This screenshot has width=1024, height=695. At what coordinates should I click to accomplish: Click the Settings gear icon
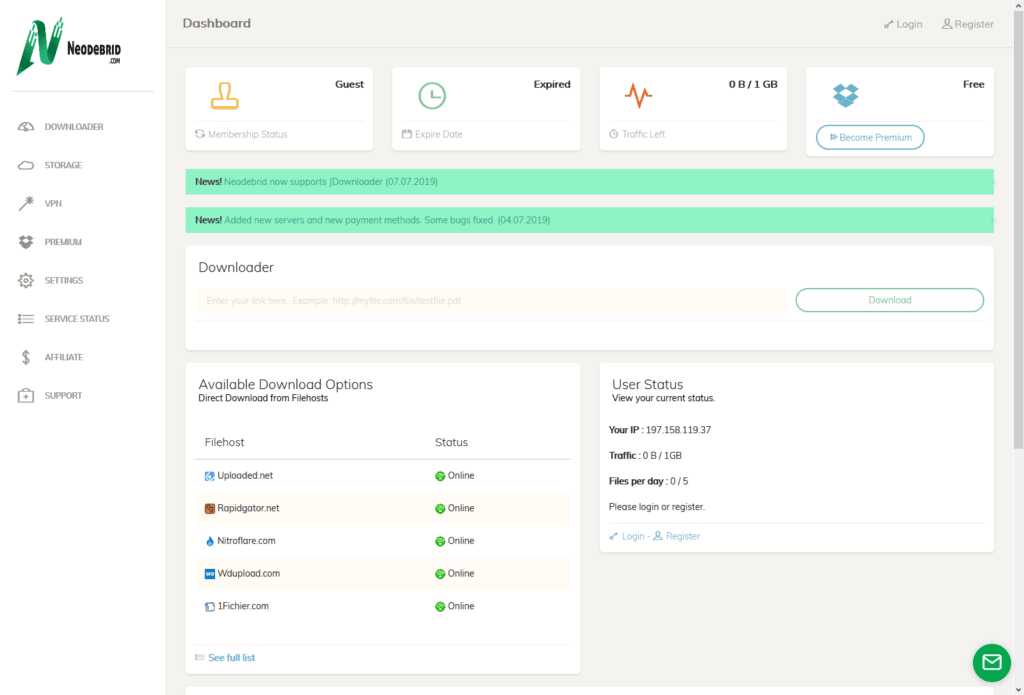pyautogui.click(x=26, y=281)
